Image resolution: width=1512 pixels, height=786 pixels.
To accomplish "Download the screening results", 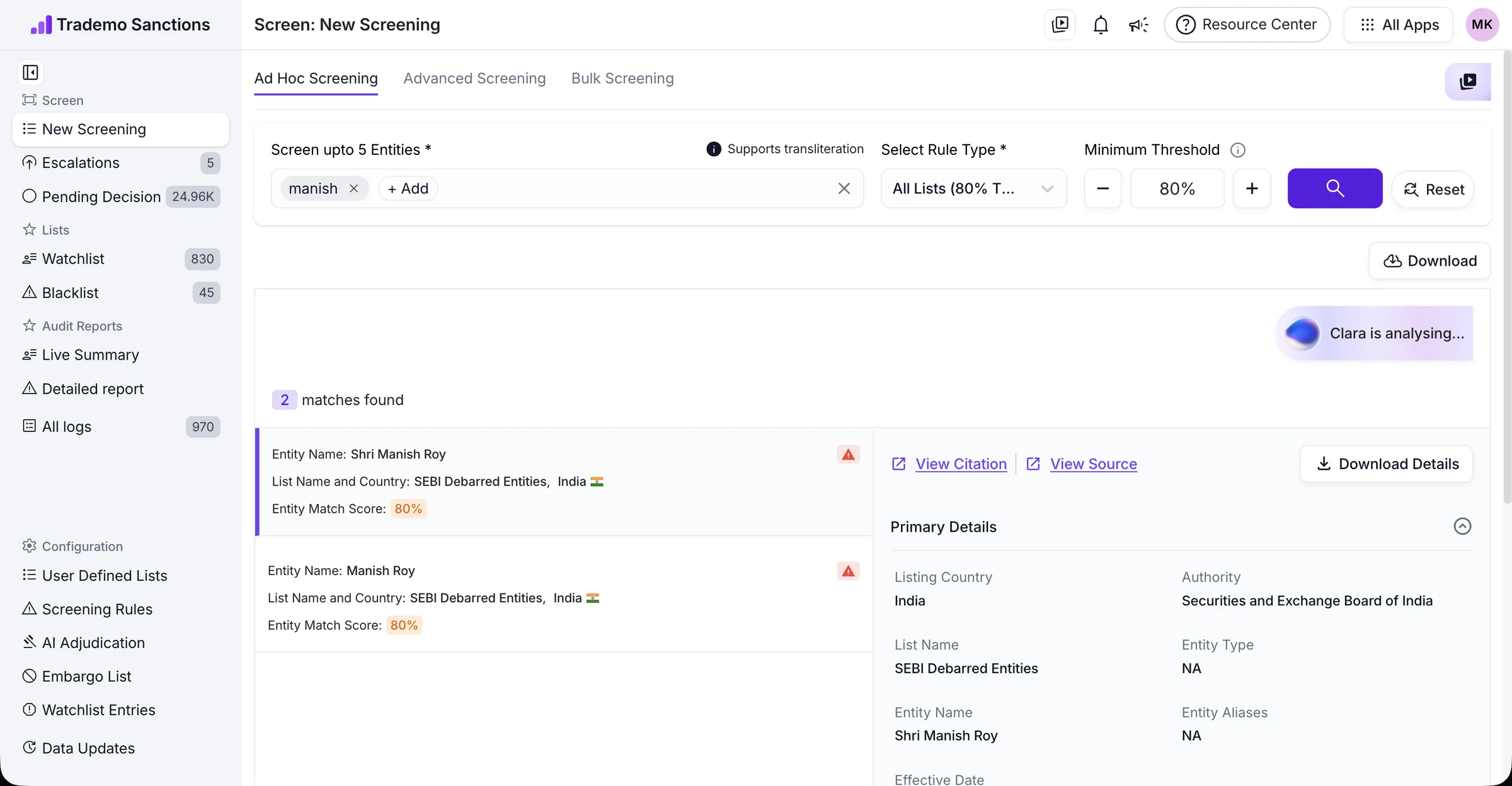I will [x=1429, y=261].
